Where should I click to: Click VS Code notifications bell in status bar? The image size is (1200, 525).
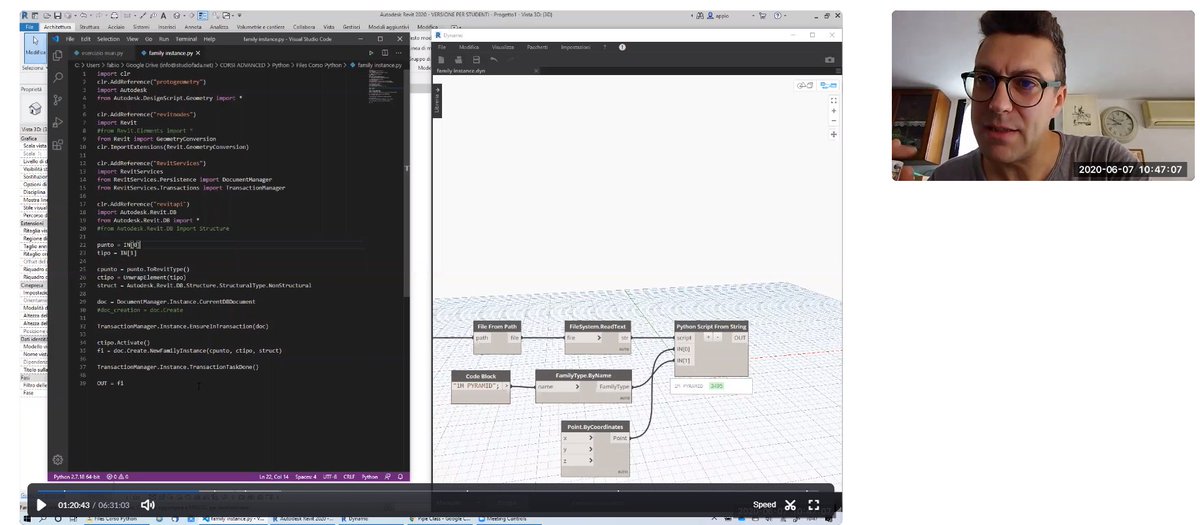[402, 477]
